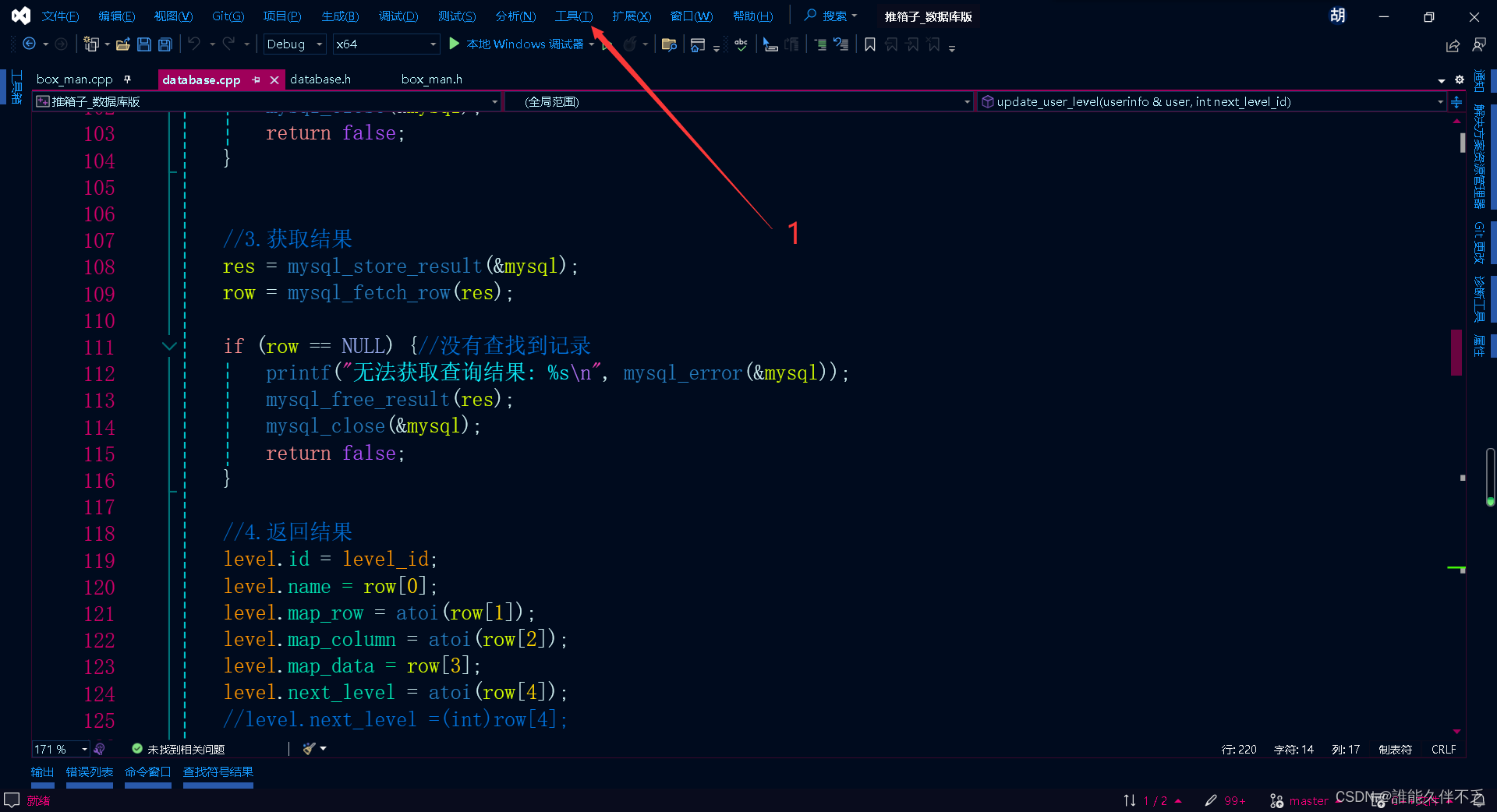Open the Git(G) menu
Screen dimensions: 1497x812
[228, 16]
